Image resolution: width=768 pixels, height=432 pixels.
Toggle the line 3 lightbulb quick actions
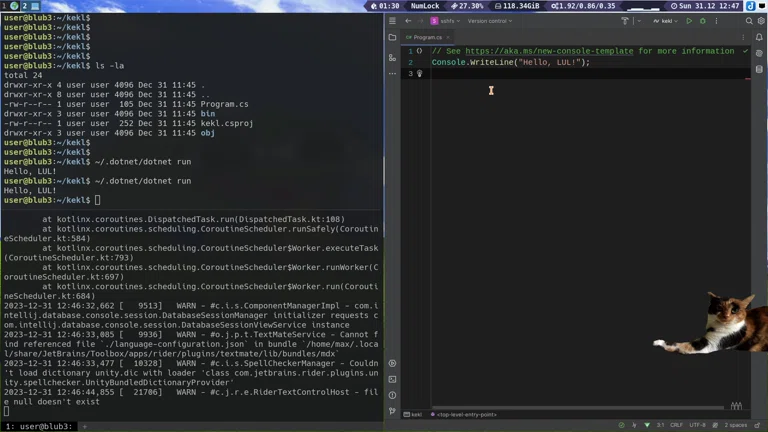(x=420, y=73)
